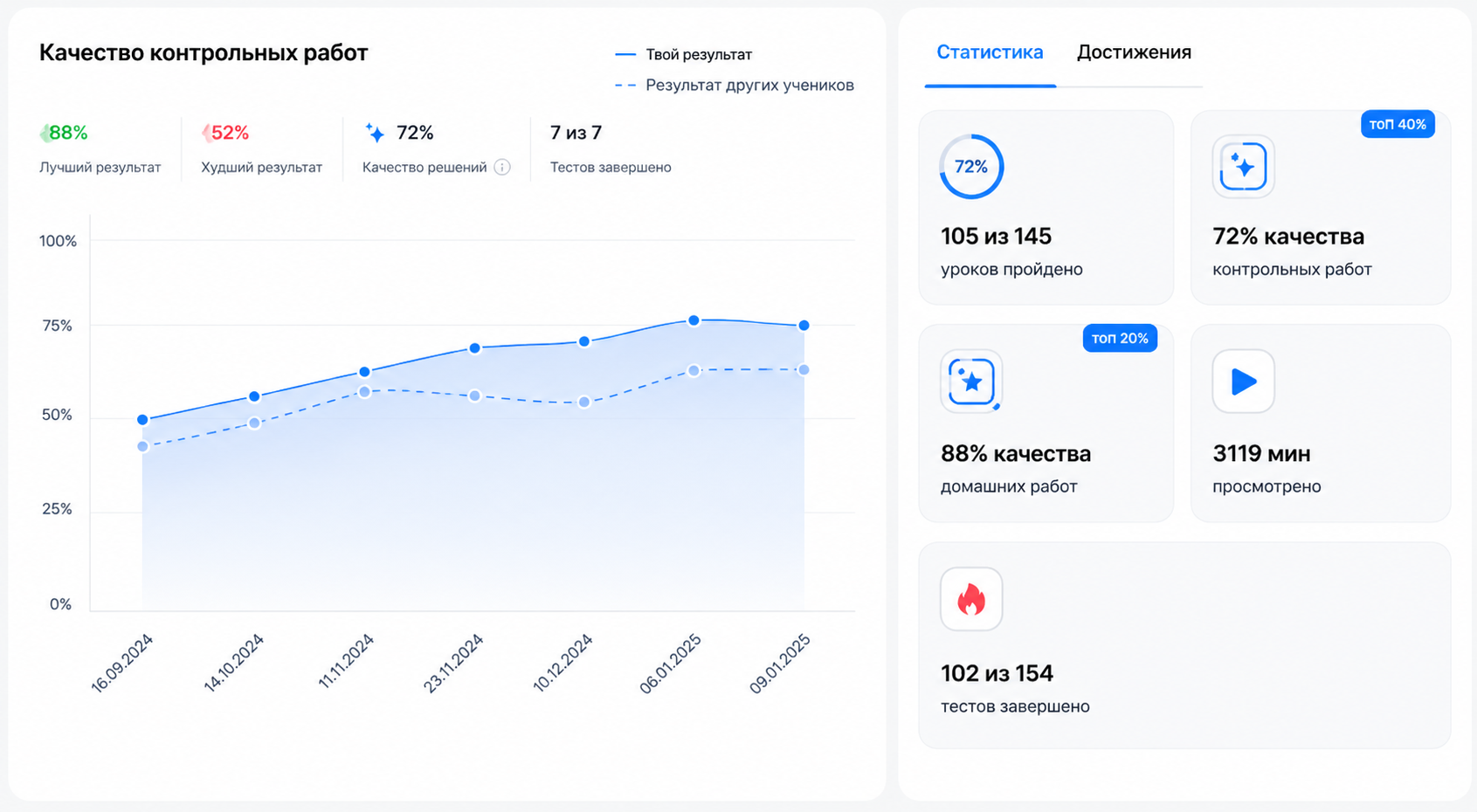Click the топ 40% badge

point(1398,124)
